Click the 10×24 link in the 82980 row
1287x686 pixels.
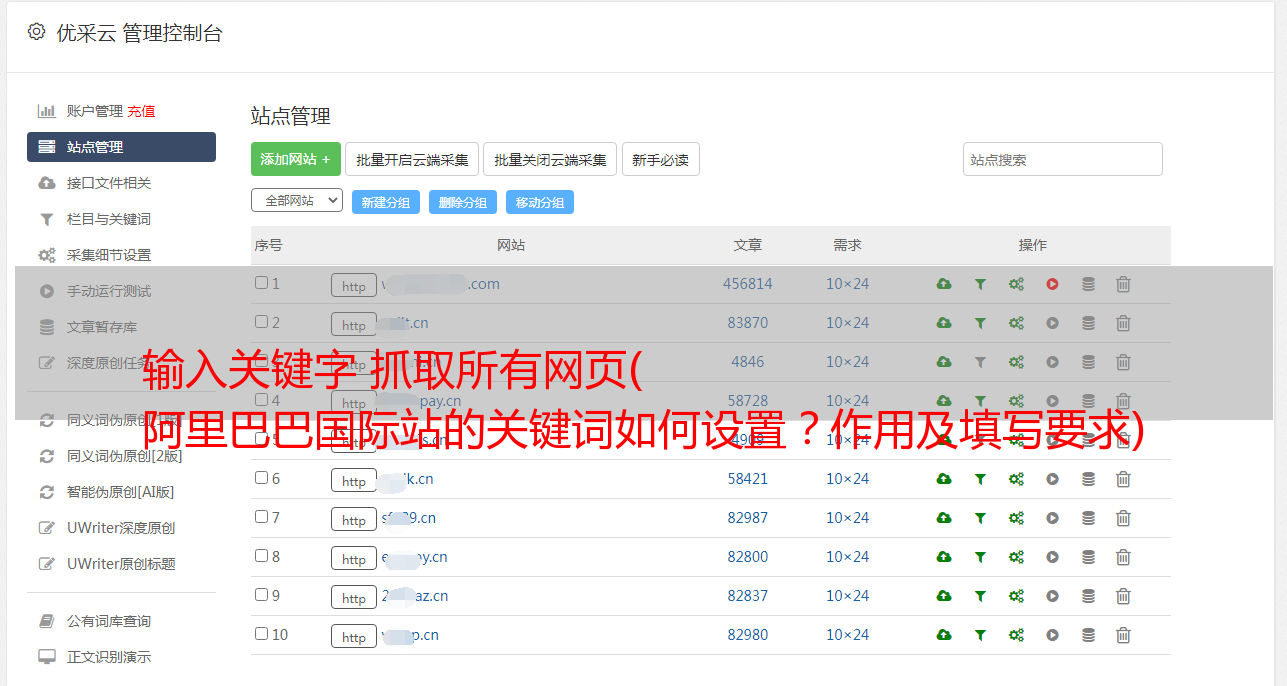pos(847,635)
